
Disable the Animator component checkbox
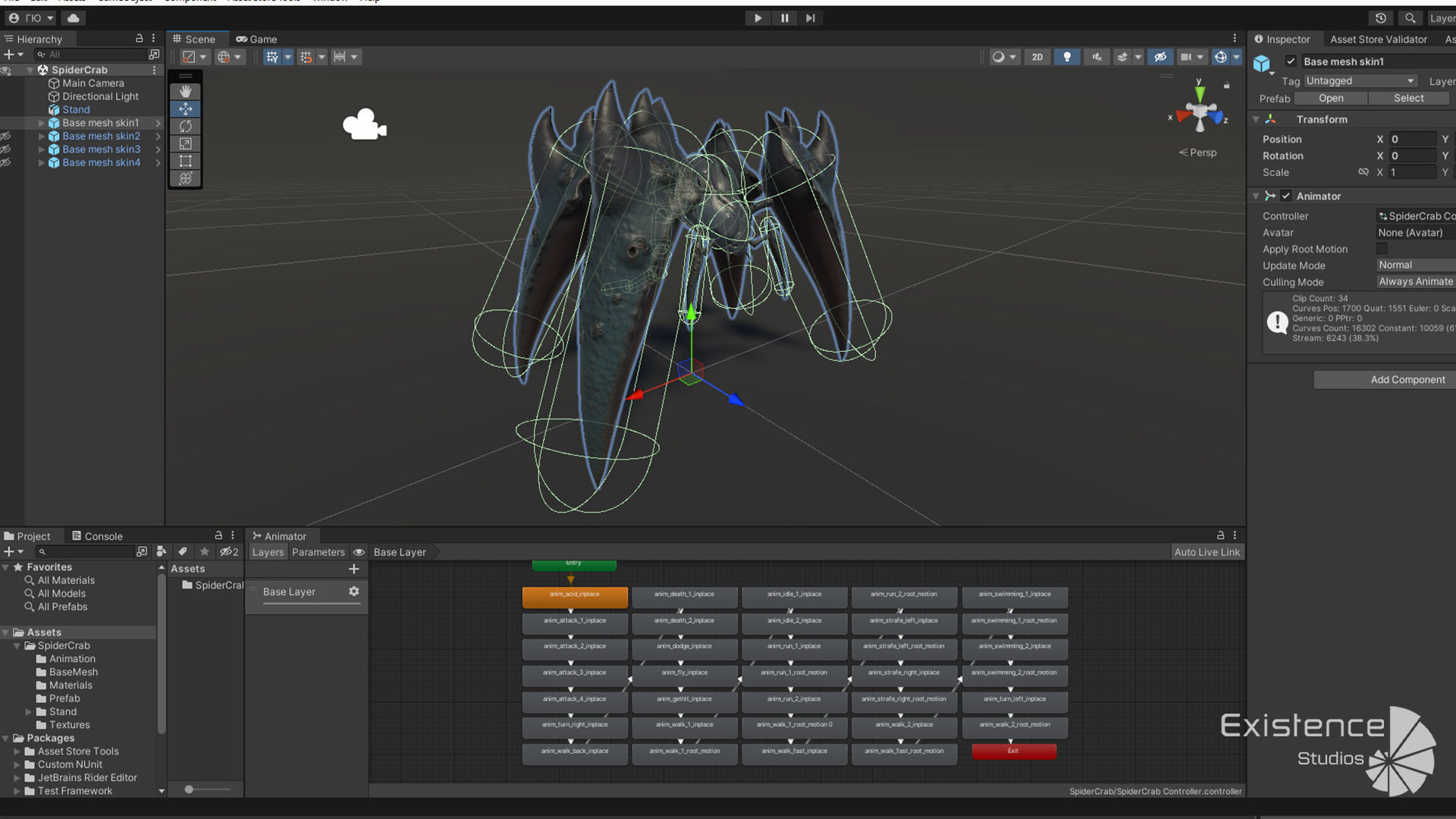1286,196
